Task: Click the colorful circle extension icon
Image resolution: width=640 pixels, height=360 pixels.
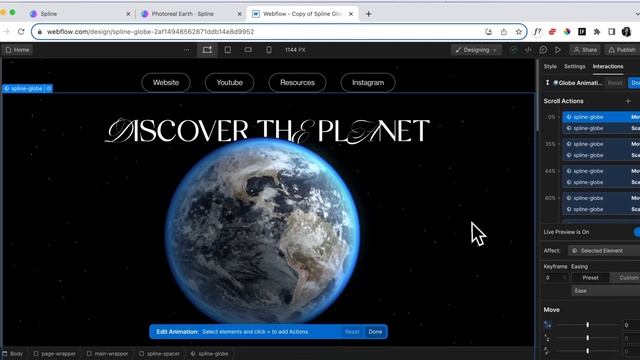Action: pyautogui.click(x=567, y=31)
